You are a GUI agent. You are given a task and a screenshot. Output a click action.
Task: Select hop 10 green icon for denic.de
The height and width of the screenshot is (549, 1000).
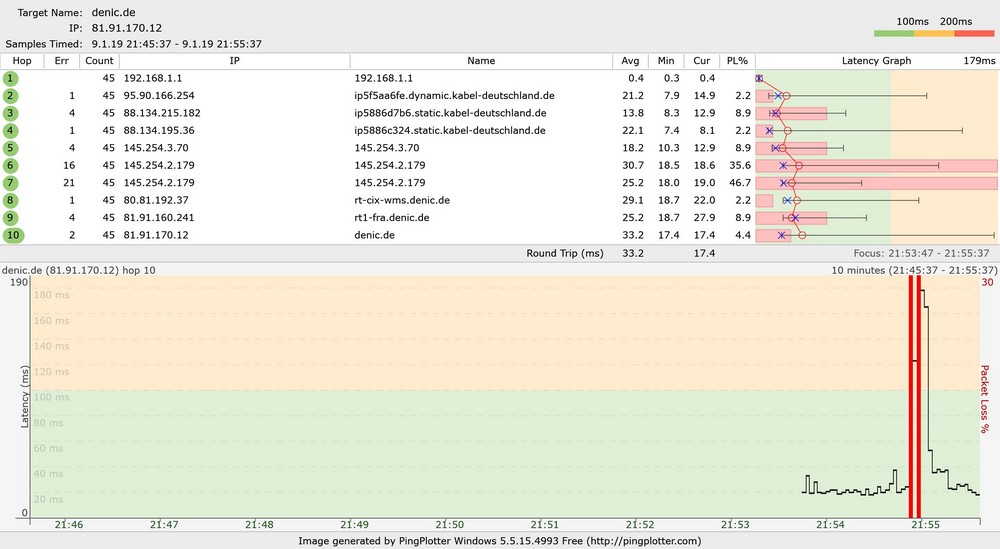point(13,235)
